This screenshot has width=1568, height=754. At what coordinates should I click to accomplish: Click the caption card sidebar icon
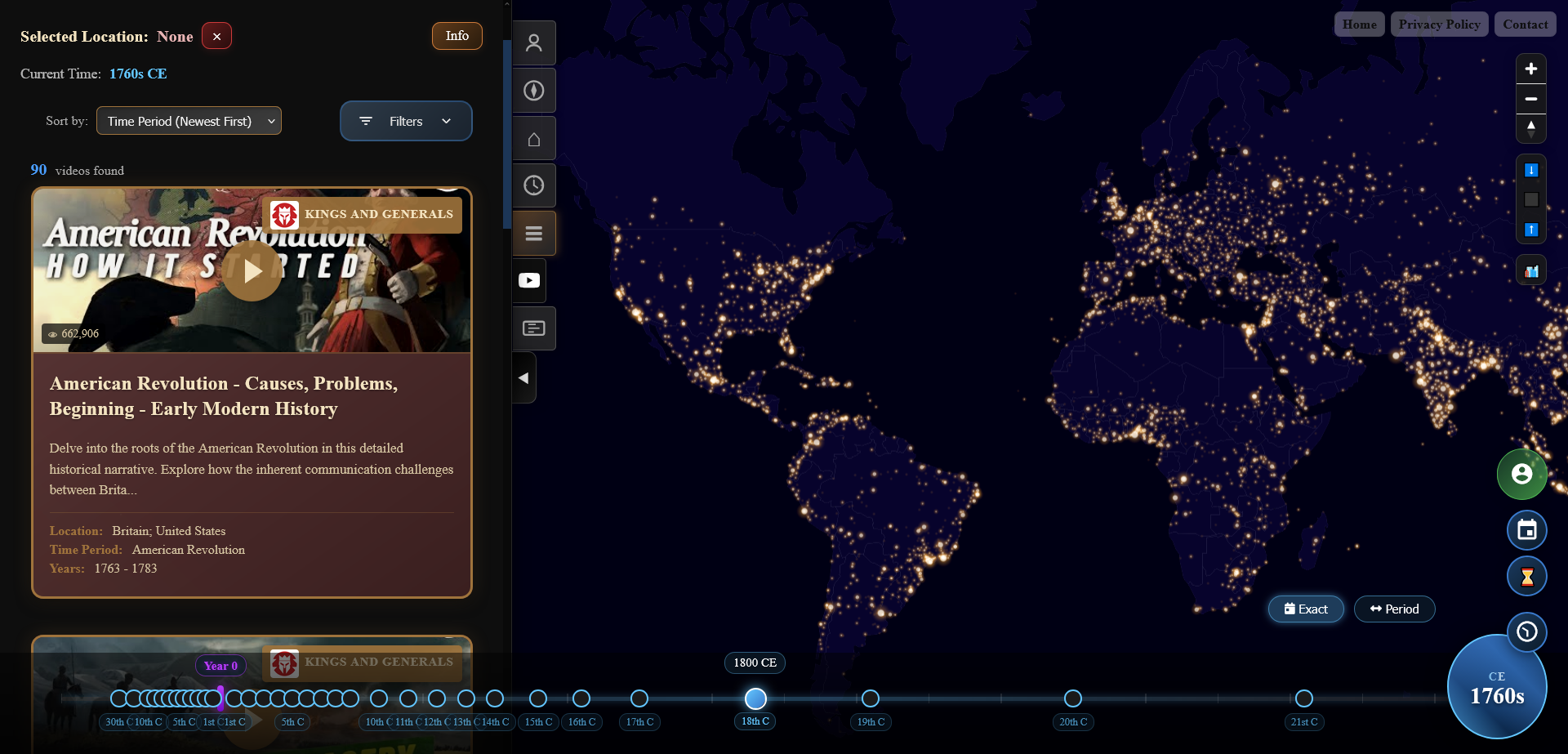[x=534, y=328]
